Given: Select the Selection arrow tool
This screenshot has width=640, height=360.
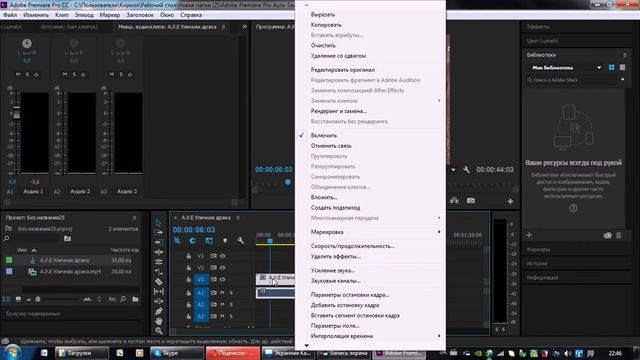Looking at the screenshot, I should click(x=159, y=223).
